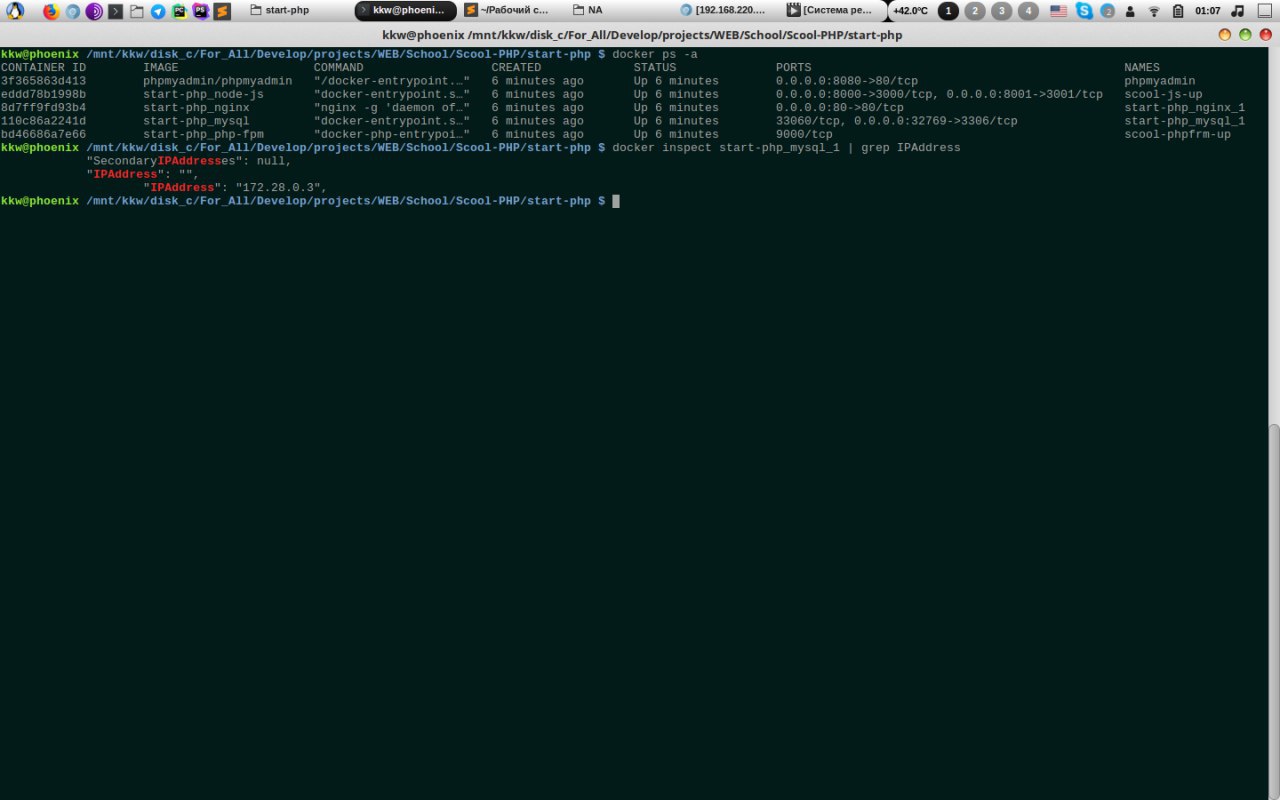The image size is (1280, 800).
Task: Launch Firefox from the panel
Action: pos(51,11)
